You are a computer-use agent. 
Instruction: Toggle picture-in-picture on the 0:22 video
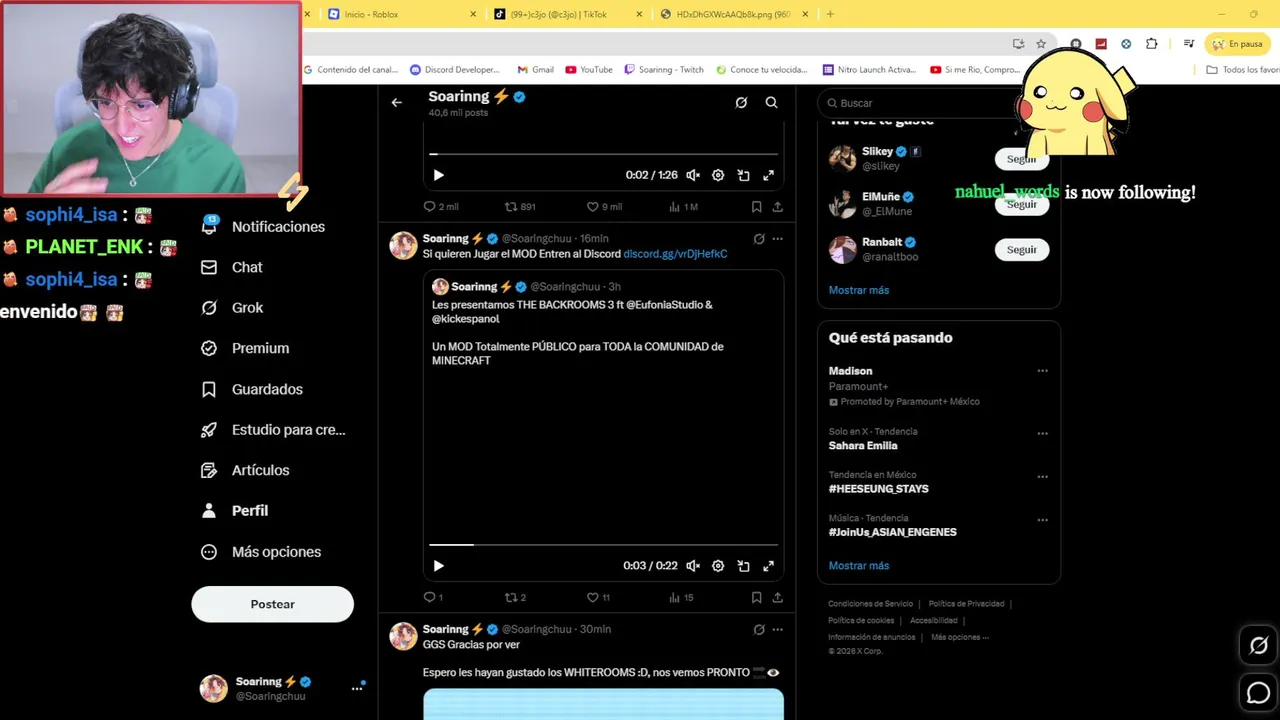[743, 566]
